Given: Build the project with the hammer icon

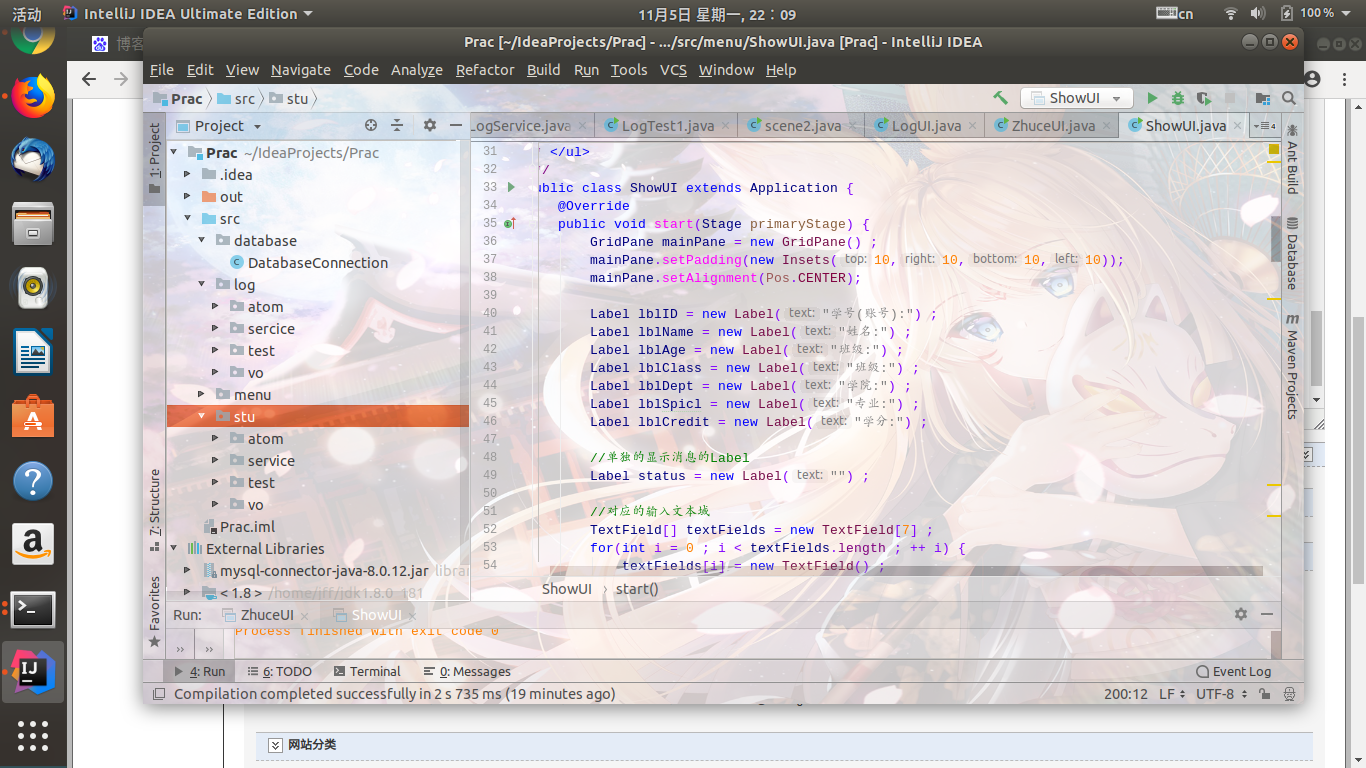Looking at the screenshot, I should click(1000, 98).
